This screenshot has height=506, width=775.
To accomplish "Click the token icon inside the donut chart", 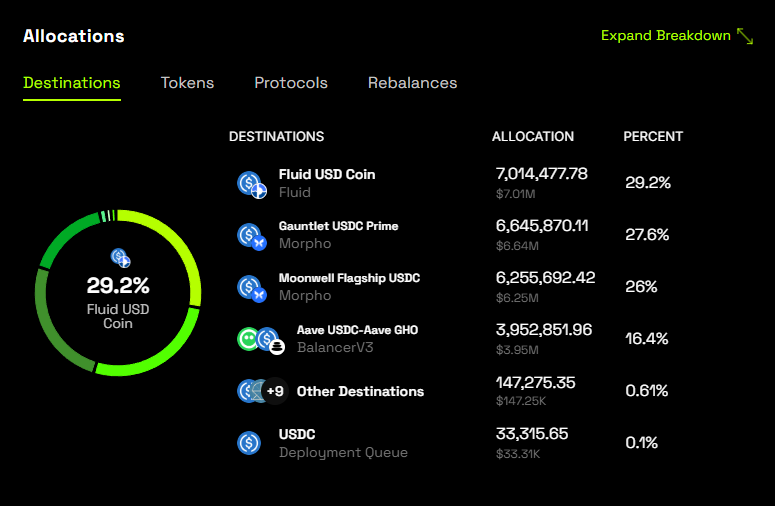I will click(120, 258).
